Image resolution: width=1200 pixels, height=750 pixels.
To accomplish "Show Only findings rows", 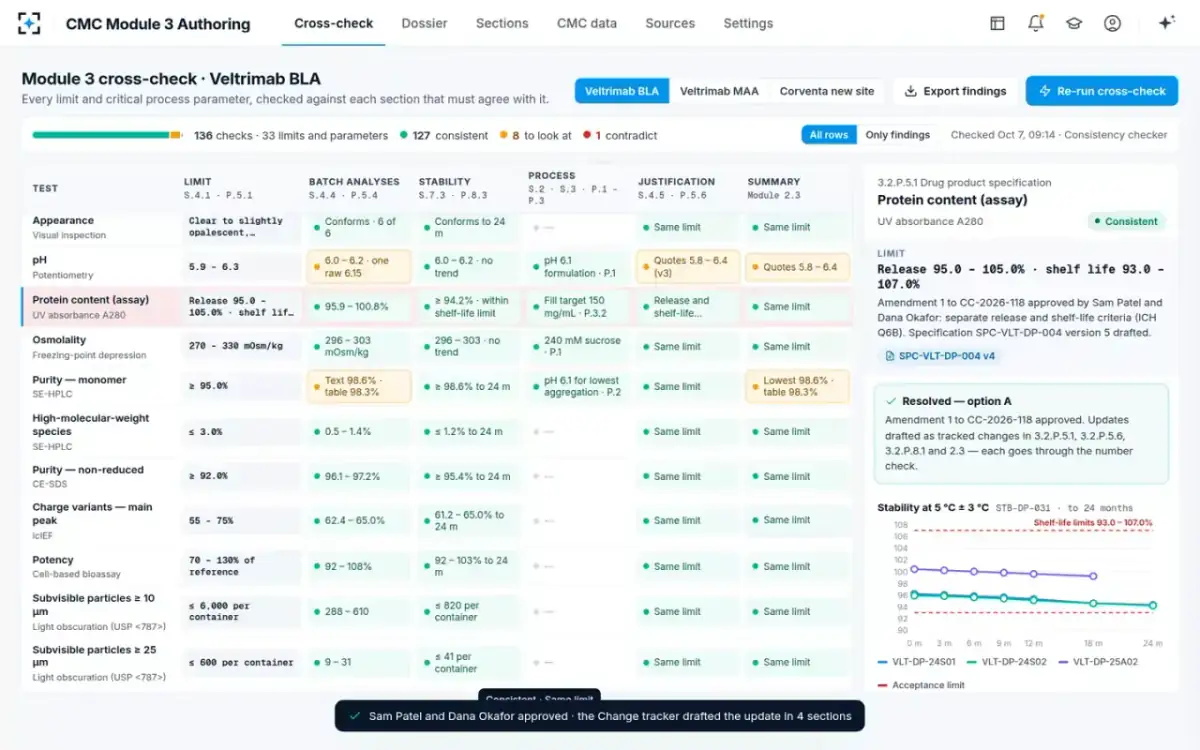I will click(x=898, y=135).
